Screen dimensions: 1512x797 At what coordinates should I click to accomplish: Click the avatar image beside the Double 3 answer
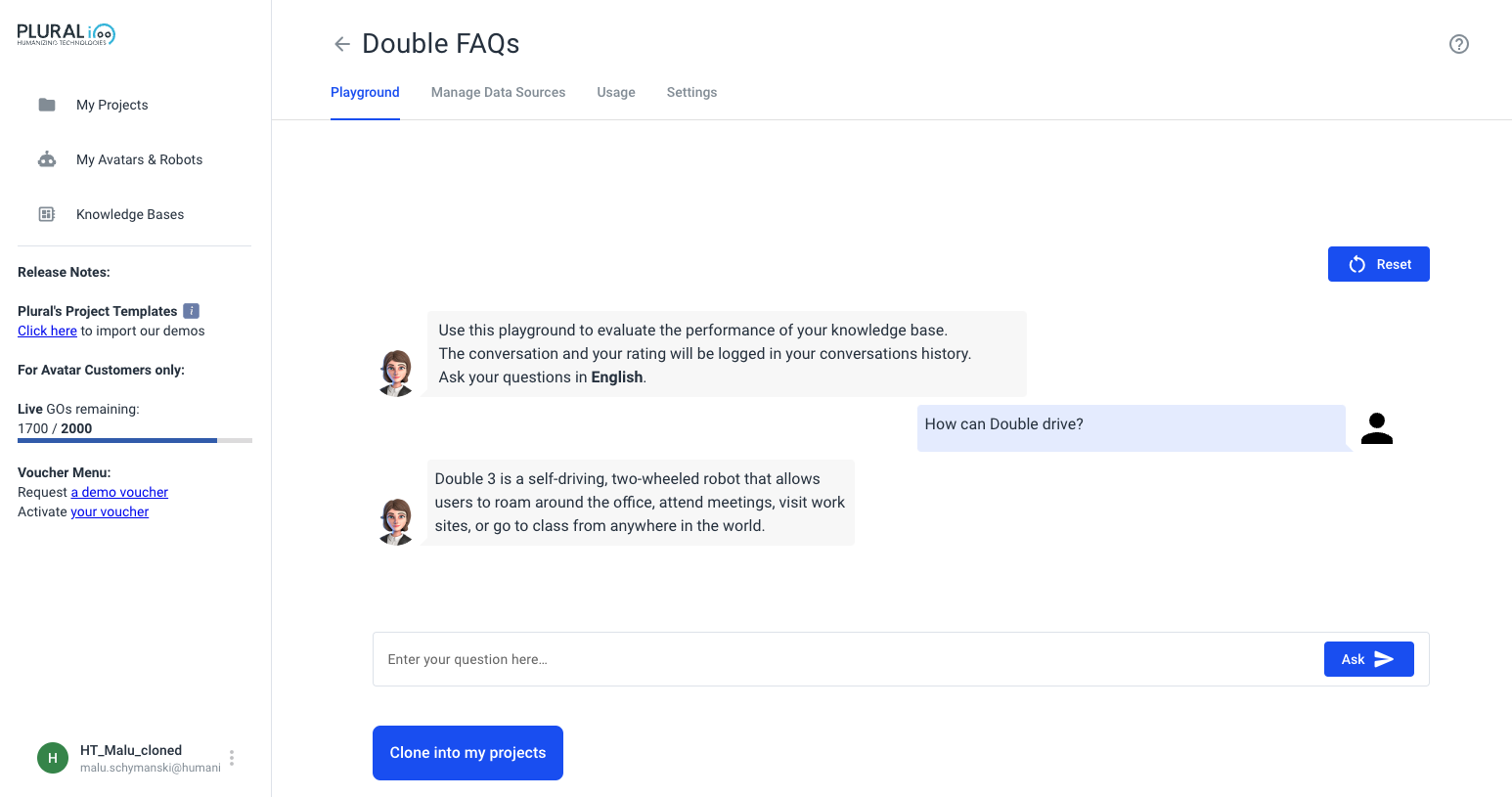[396, 521]
